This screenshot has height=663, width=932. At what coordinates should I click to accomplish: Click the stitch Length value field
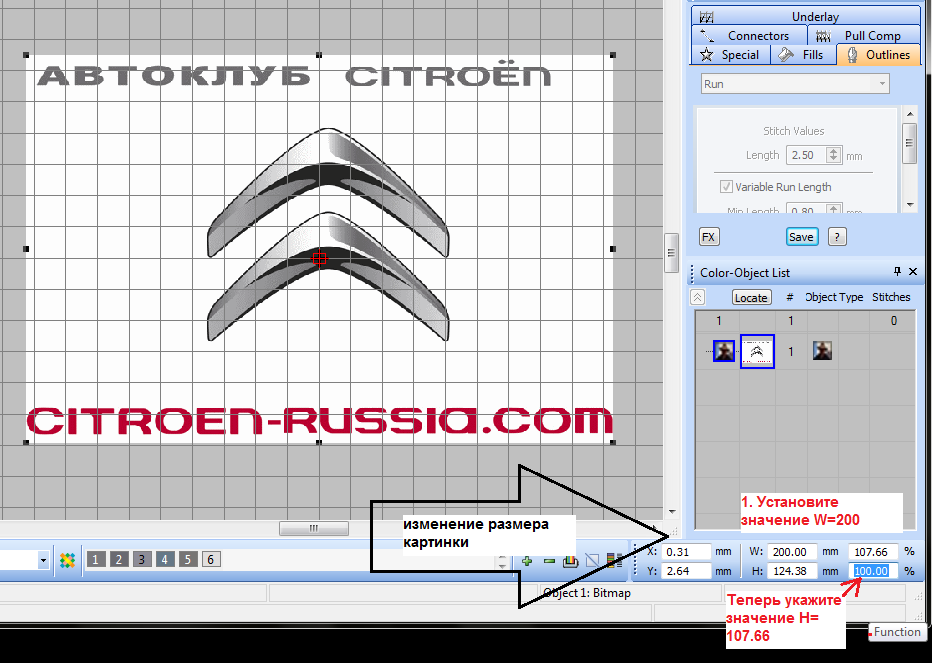[806, 155]
